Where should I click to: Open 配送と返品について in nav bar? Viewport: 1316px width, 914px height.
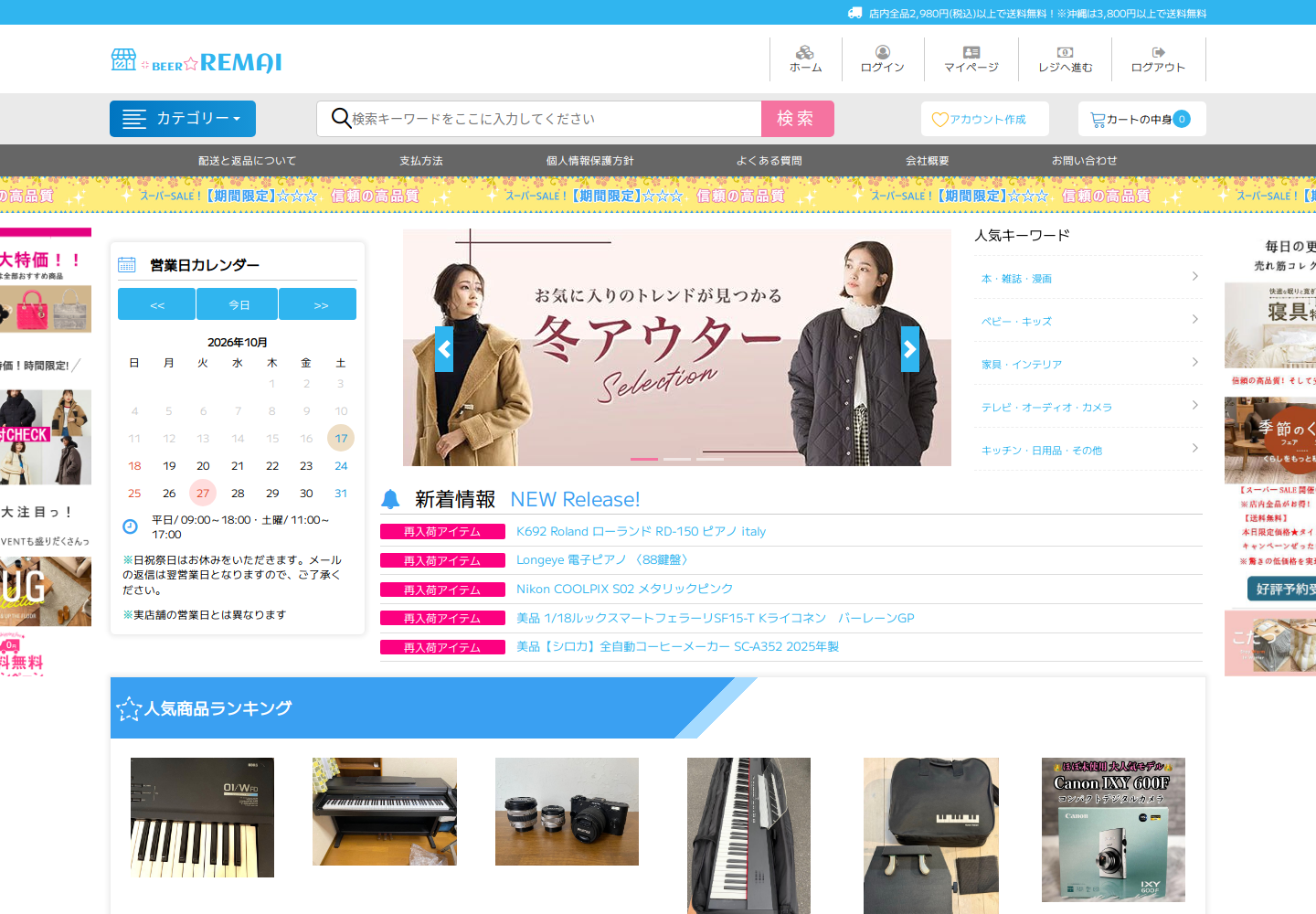pyautogui.click(x=248, y=161)
